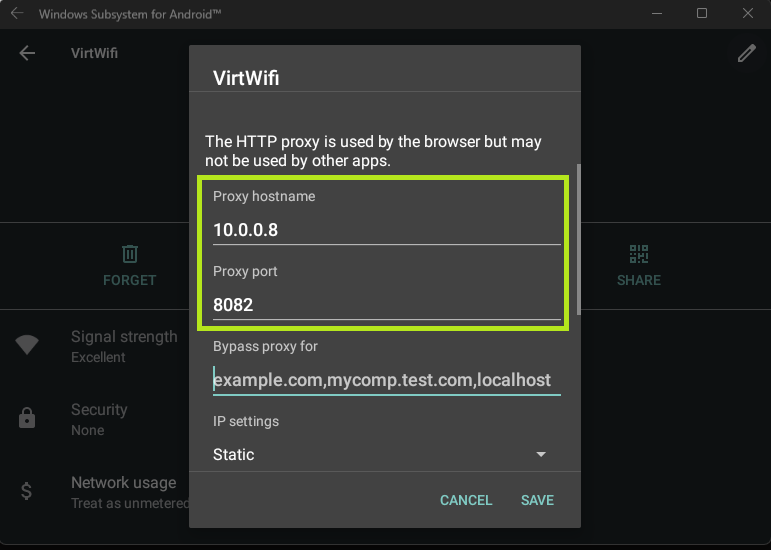Click the Proxy hostname field

pos(386,229)
